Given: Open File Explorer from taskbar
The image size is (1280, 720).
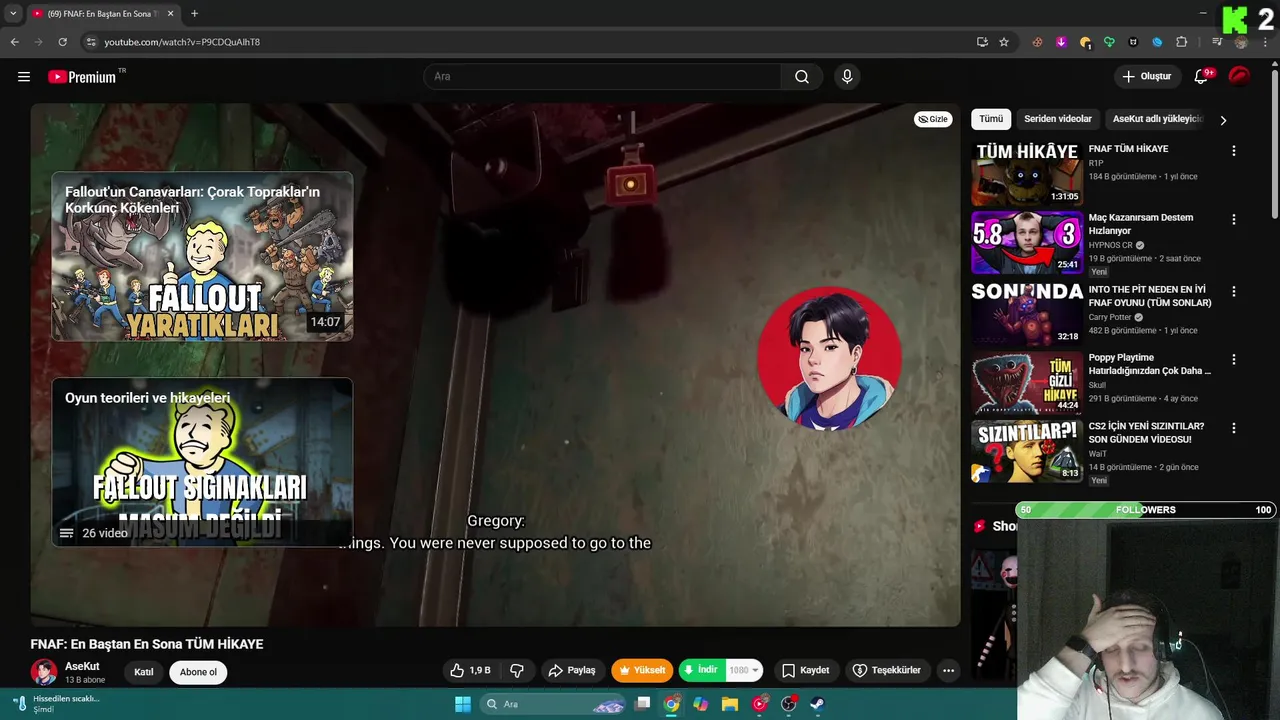Looking at the screenshot, I should 730,704.
